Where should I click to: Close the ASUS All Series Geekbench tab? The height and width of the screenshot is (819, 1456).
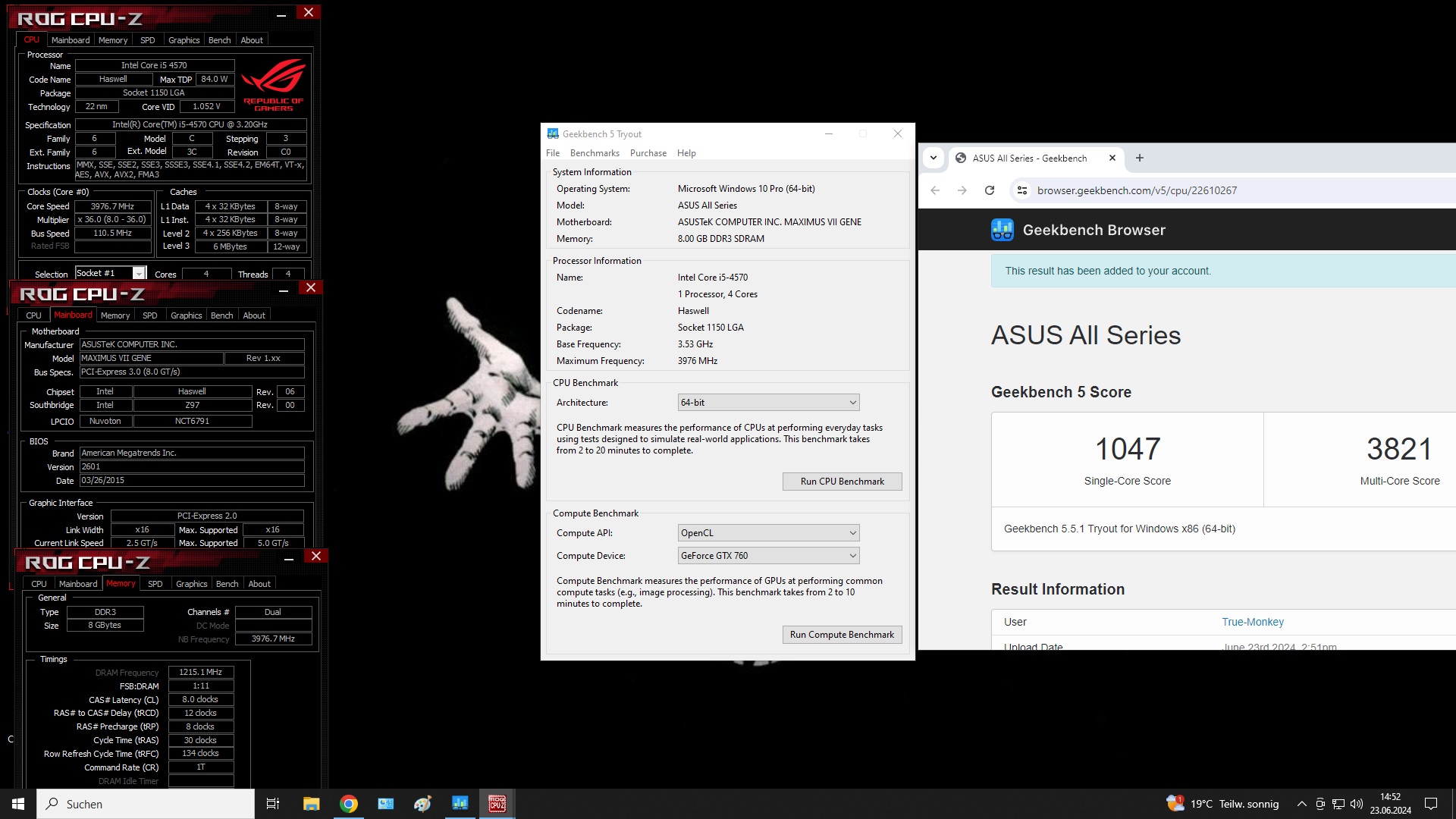1112,158
